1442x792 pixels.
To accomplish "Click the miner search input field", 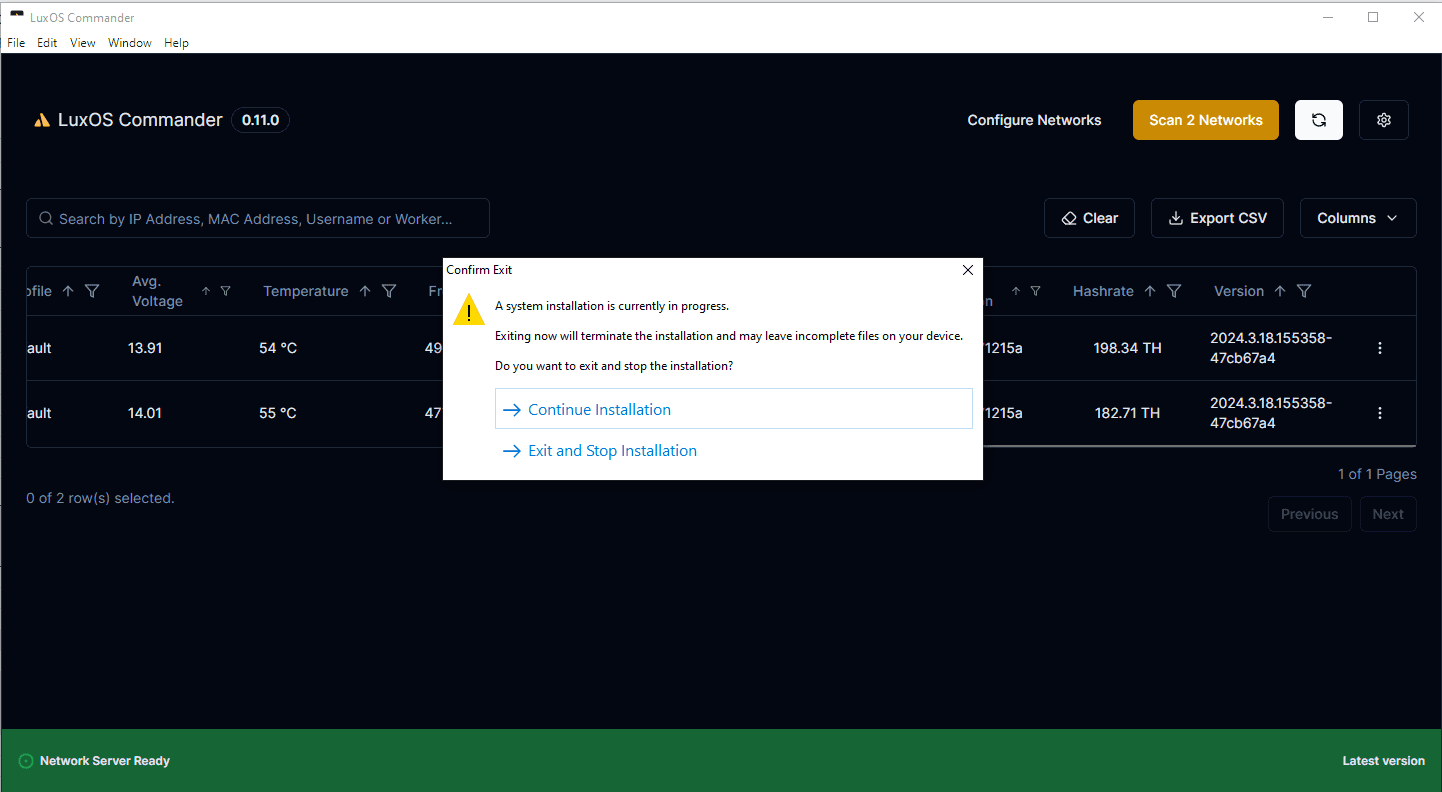I will [257, 218].
